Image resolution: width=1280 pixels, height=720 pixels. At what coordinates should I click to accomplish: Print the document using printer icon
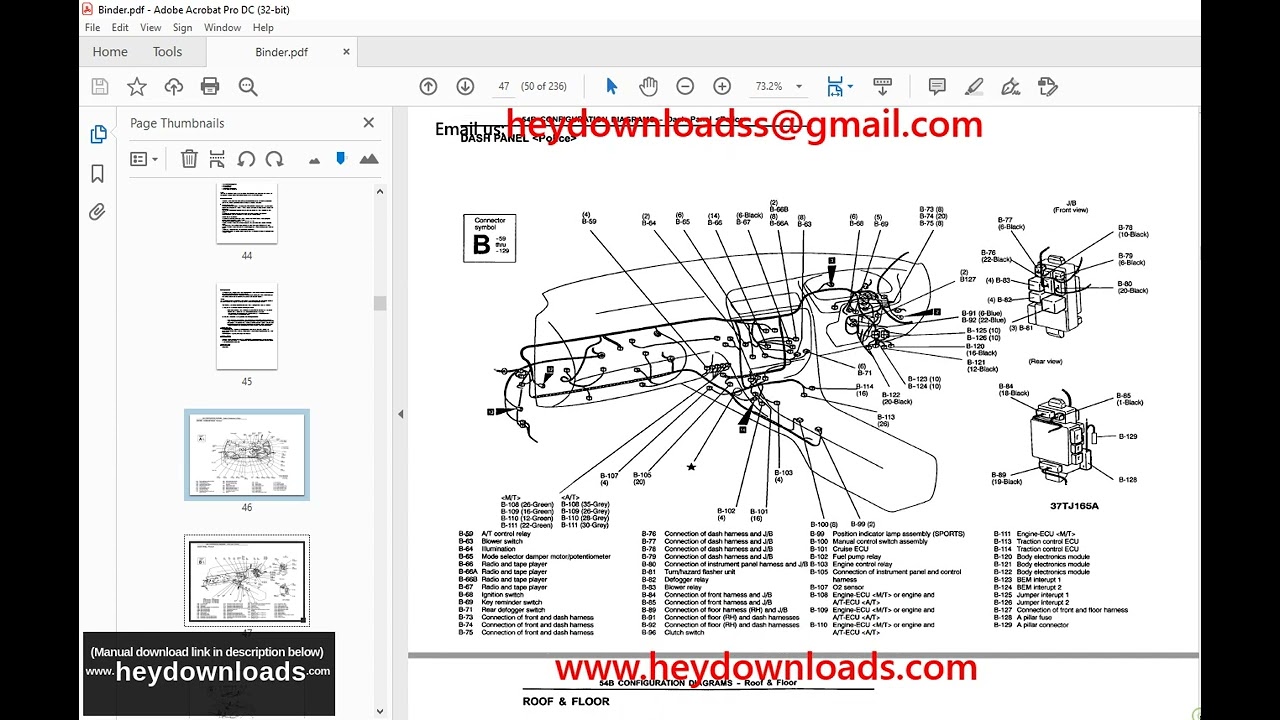(210, 87)
